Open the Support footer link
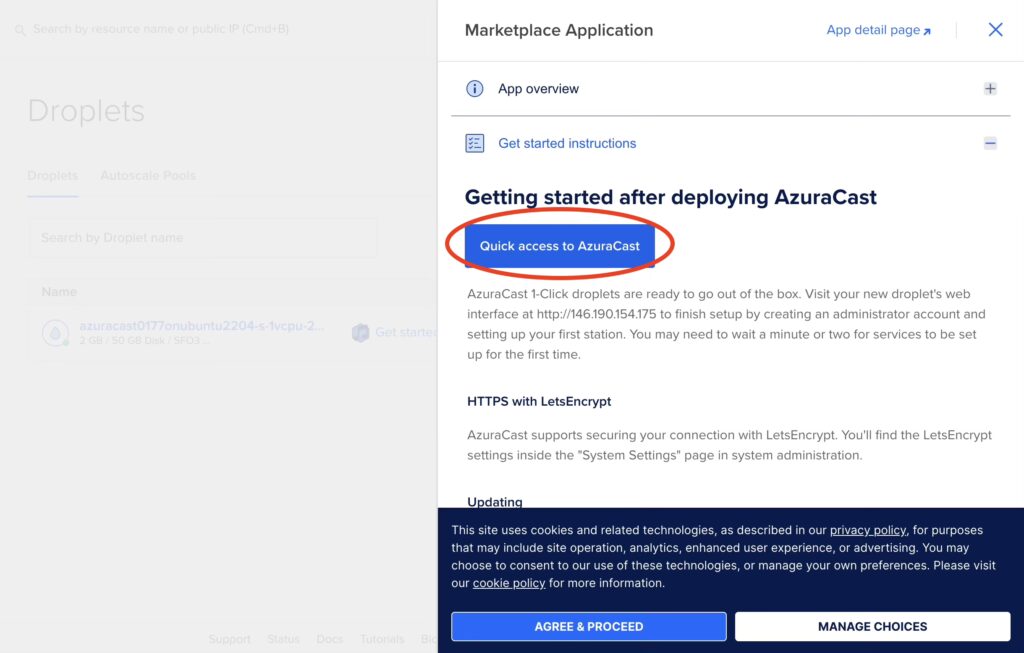This screenshot has height=653, width=1024. pos(229,639)
